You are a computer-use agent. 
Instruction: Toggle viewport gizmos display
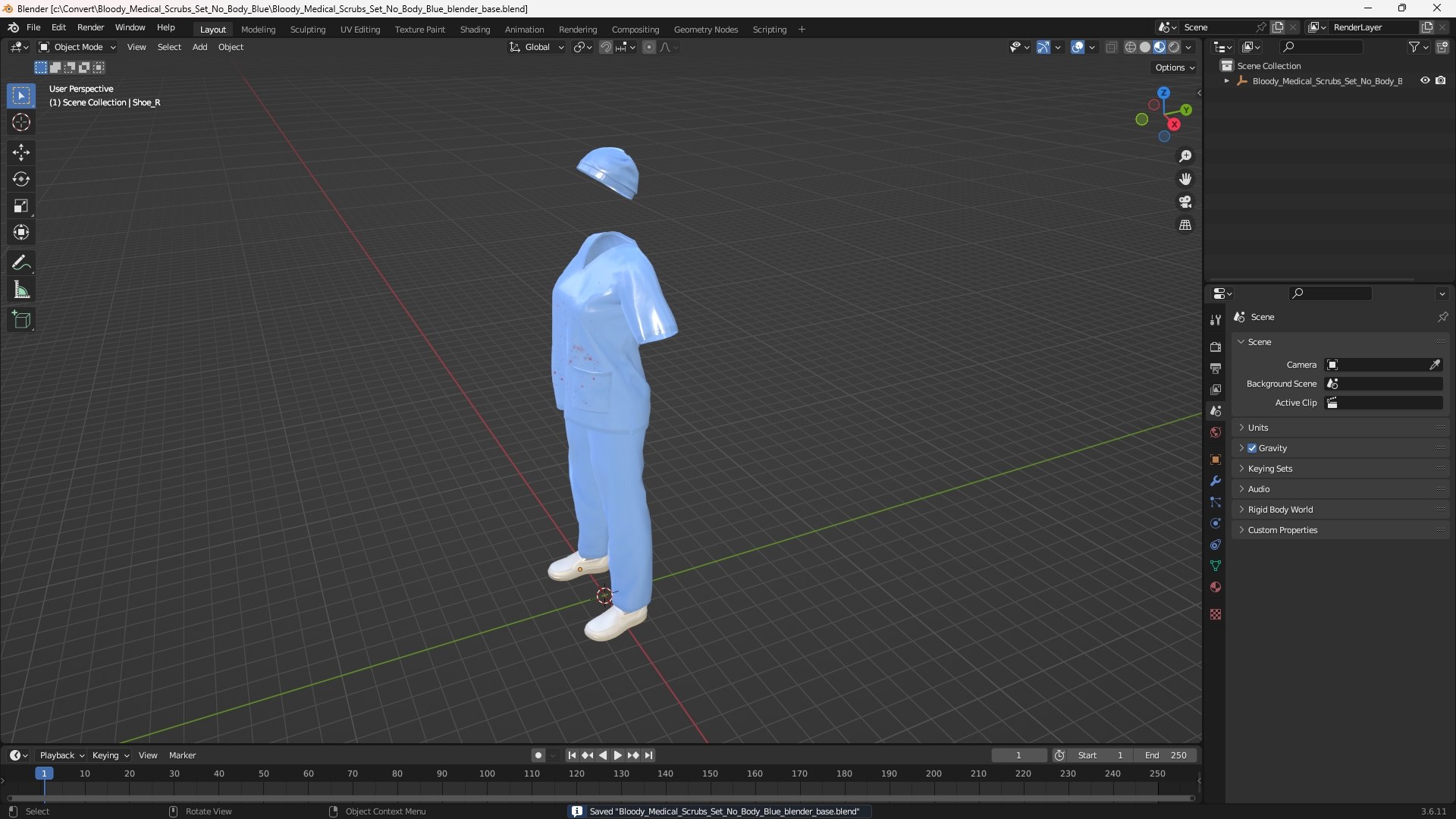coord(1043,47)
